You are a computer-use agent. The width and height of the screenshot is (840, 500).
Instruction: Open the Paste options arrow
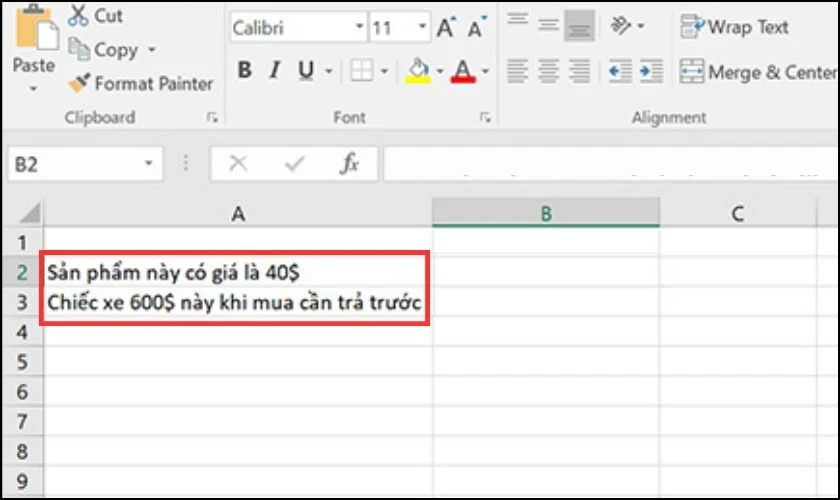click(x=33, y=88)
